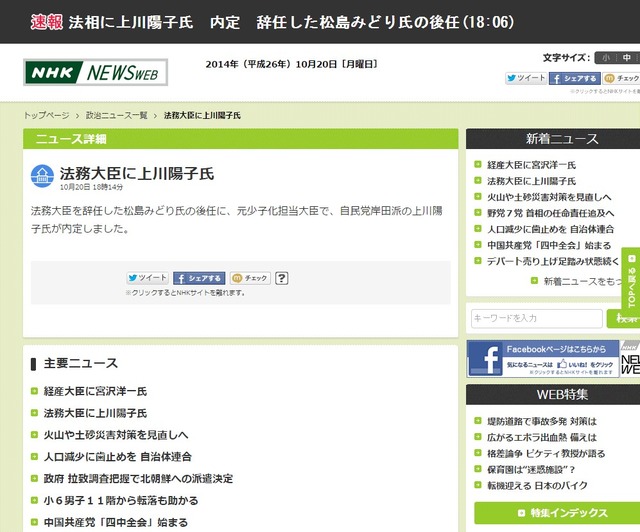
Task: Click the 10月20日 18時14分 article timestamp
Action: pos(91,187)
